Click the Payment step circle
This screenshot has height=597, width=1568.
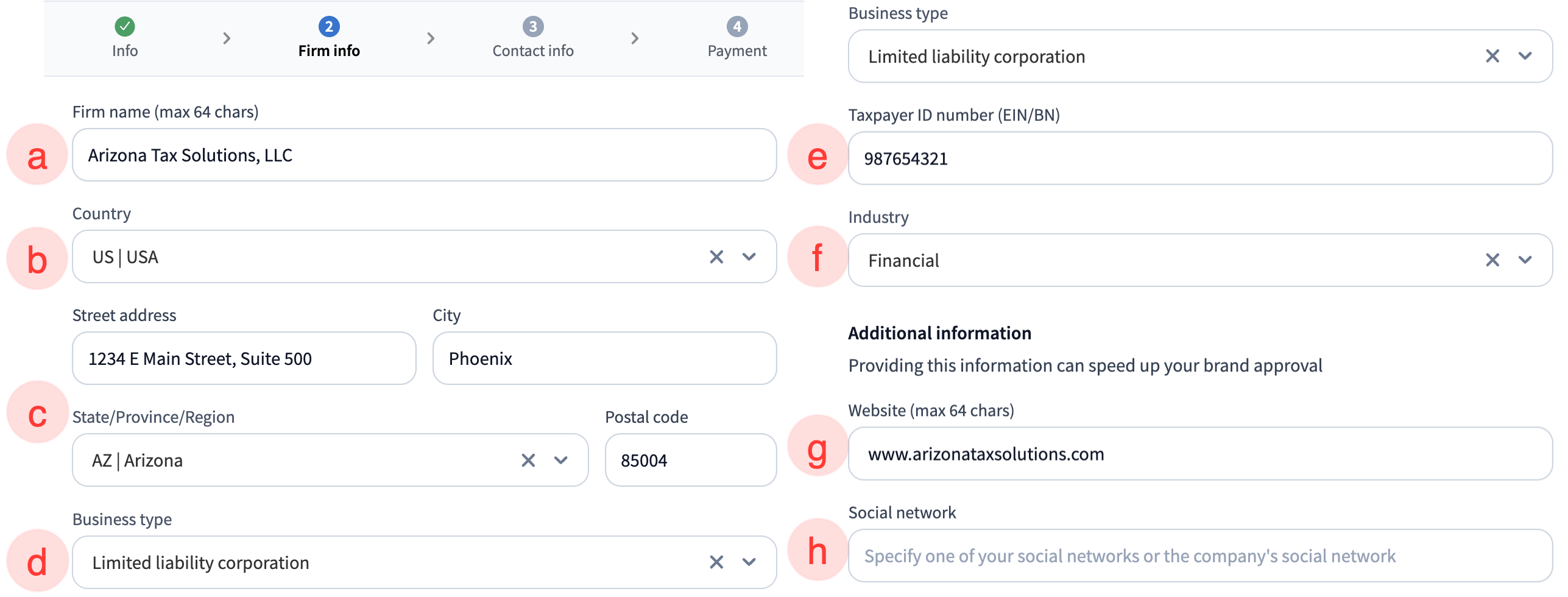coord(736,27)
